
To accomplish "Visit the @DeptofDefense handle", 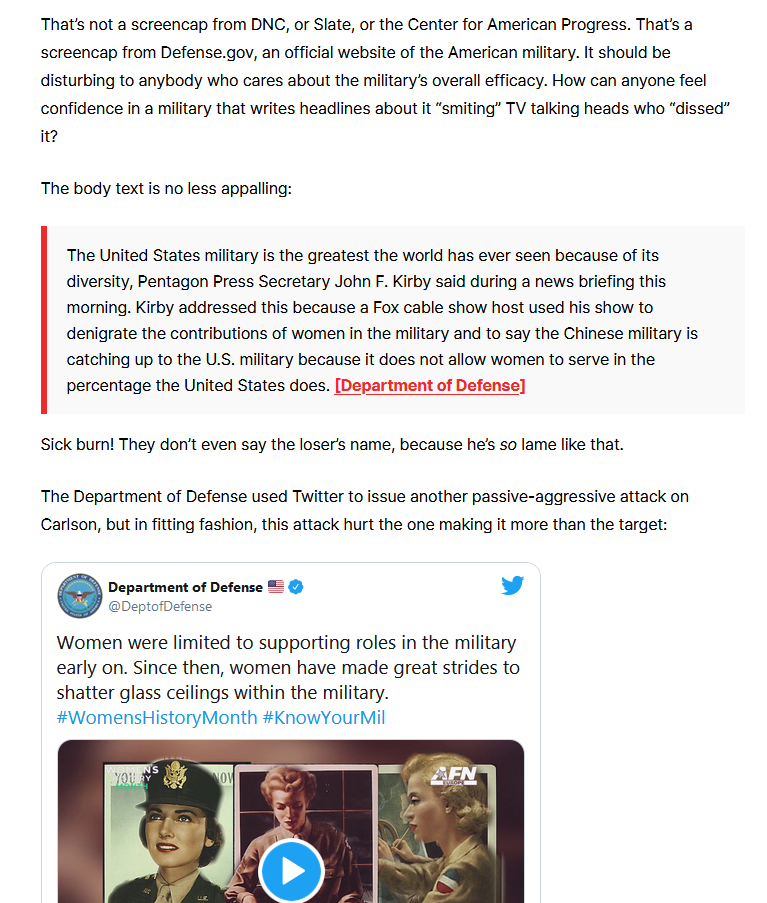I will click(160, 606).
